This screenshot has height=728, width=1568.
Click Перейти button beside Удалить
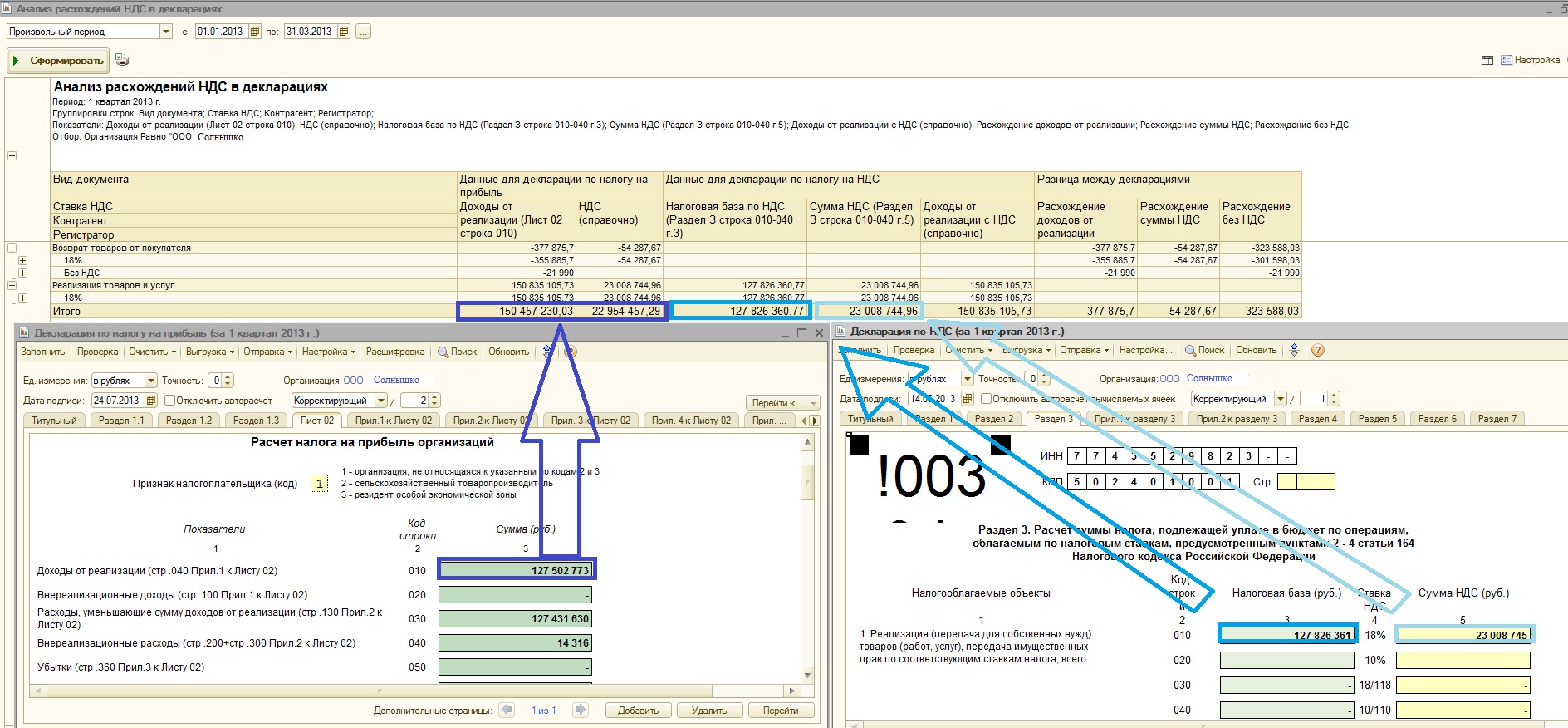click(780, 711)
